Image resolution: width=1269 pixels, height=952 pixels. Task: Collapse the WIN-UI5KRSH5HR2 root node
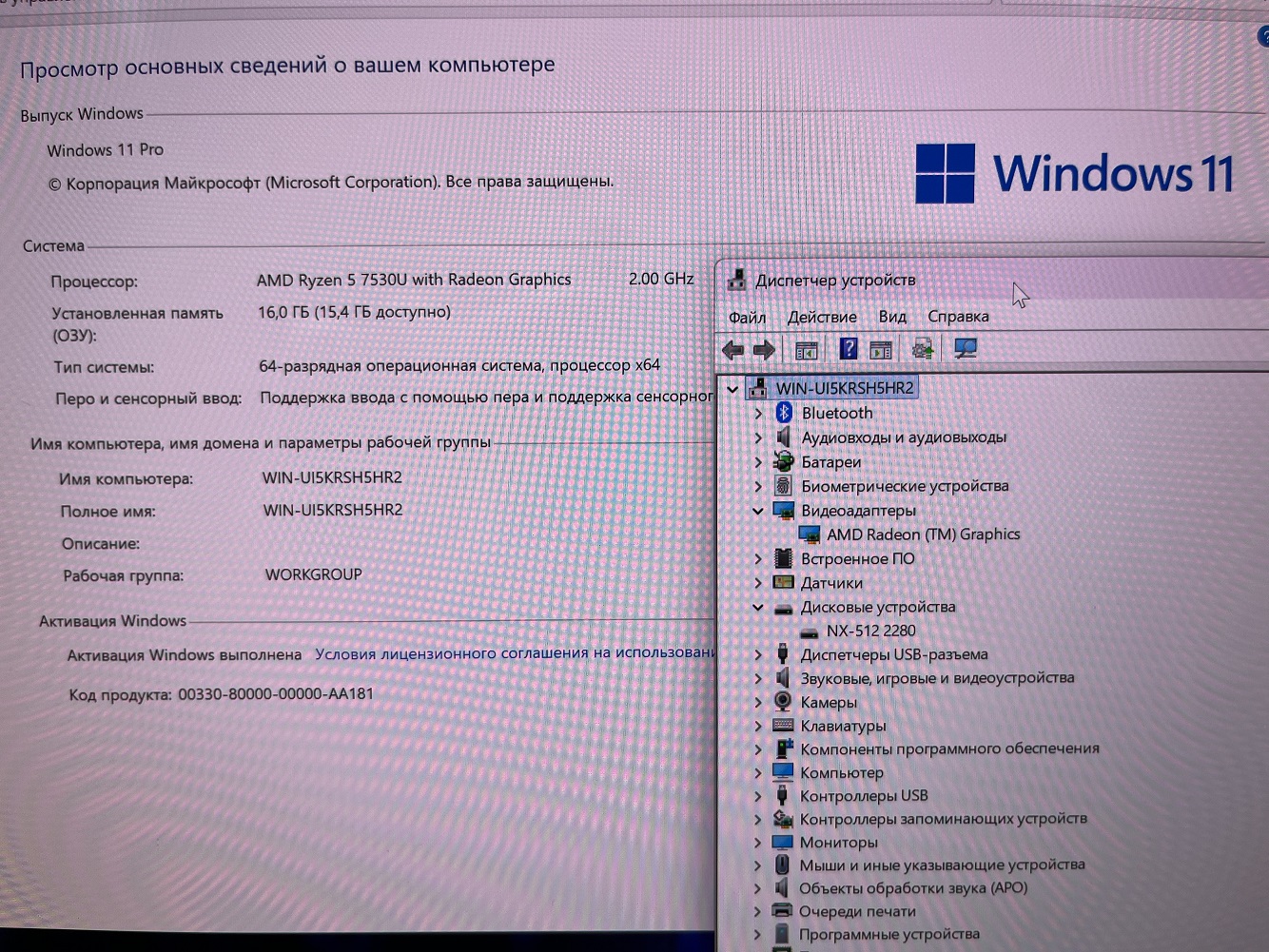732,388
